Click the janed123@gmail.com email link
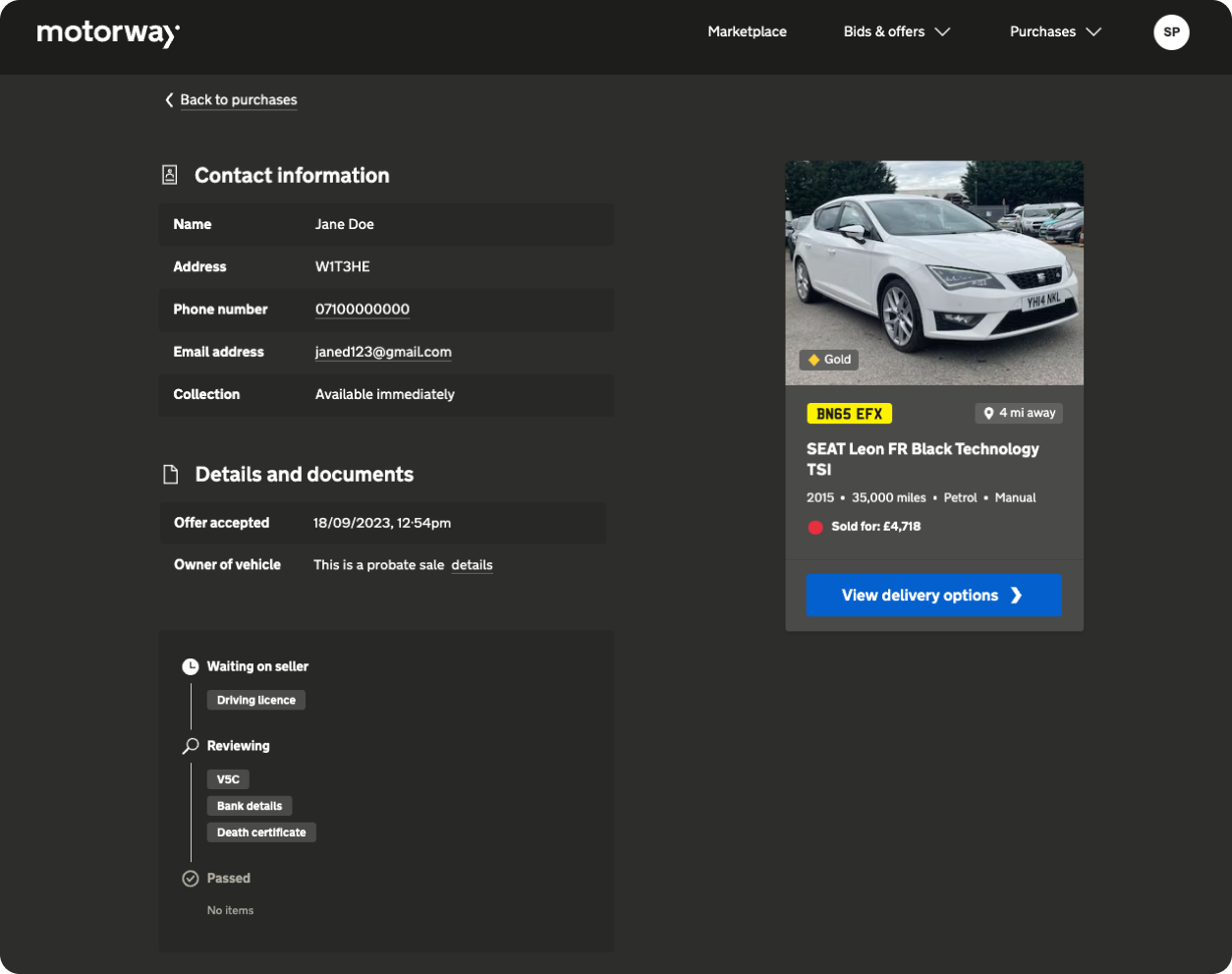 (383, 352)
